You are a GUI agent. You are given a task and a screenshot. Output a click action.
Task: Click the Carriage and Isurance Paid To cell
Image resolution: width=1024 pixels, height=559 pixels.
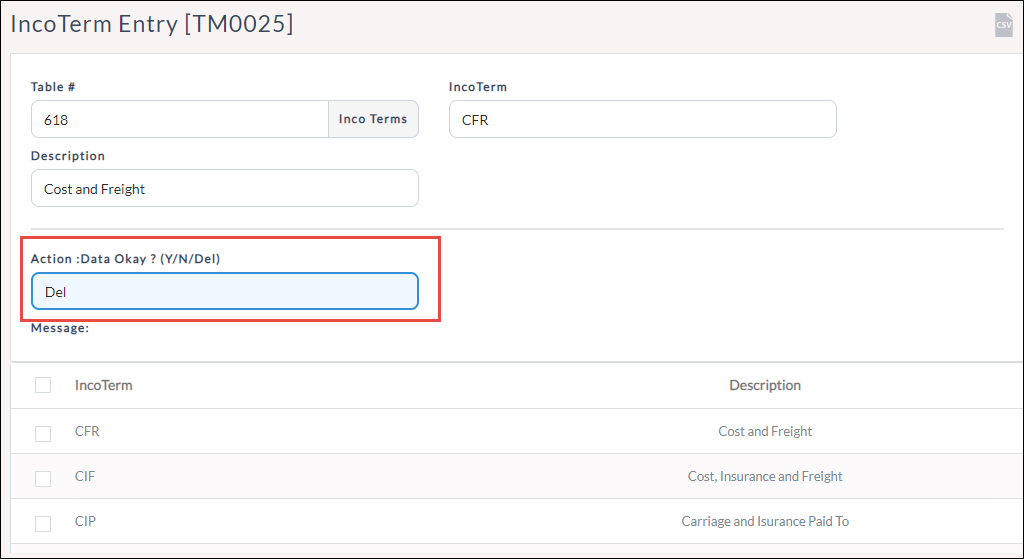tap(764, 522)
